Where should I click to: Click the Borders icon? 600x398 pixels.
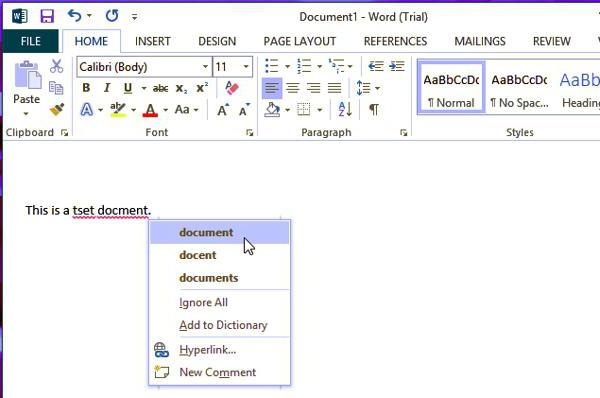304,110
